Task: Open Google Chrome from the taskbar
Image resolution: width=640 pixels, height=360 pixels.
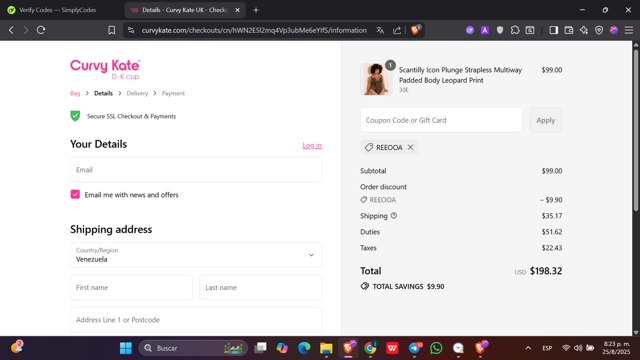Action: (x=370, y=348)
